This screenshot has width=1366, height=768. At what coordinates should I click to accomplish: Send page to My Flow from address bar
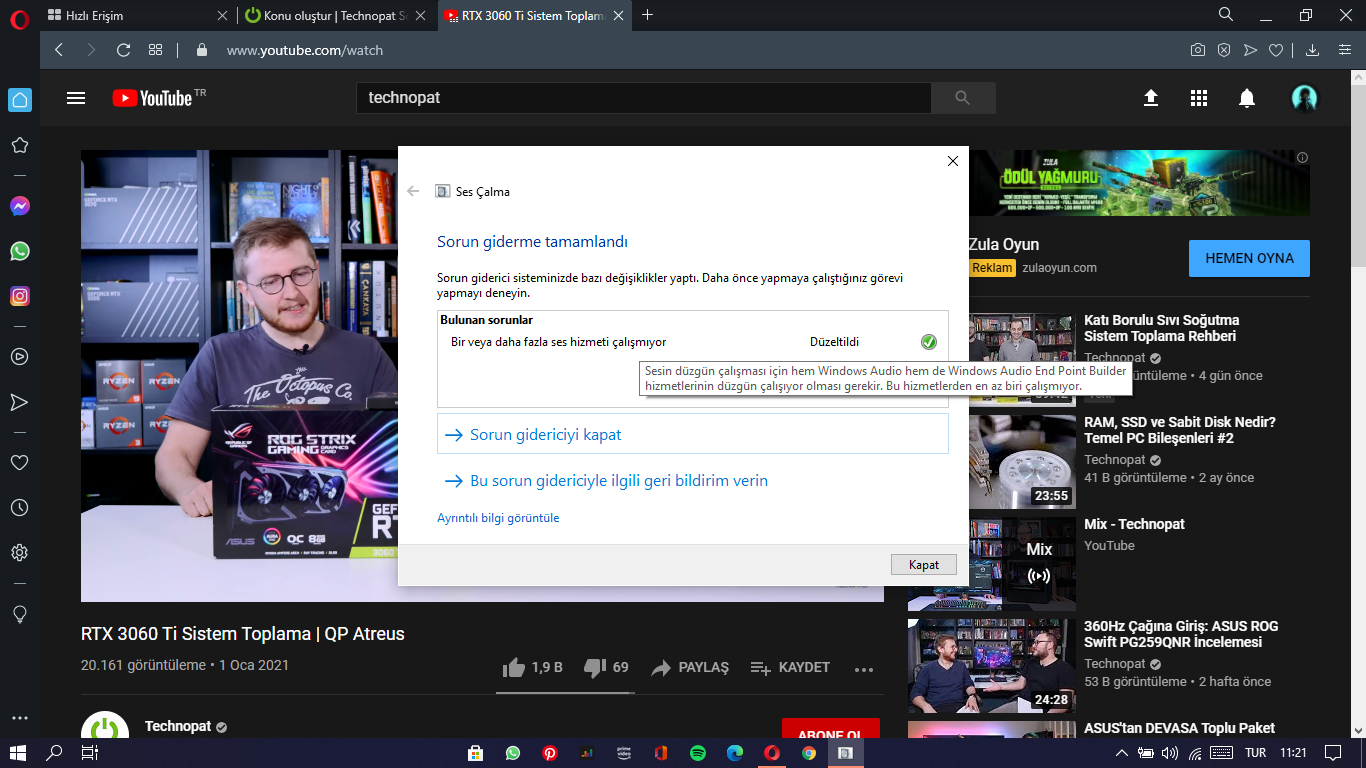click(x=1250, y=50)
